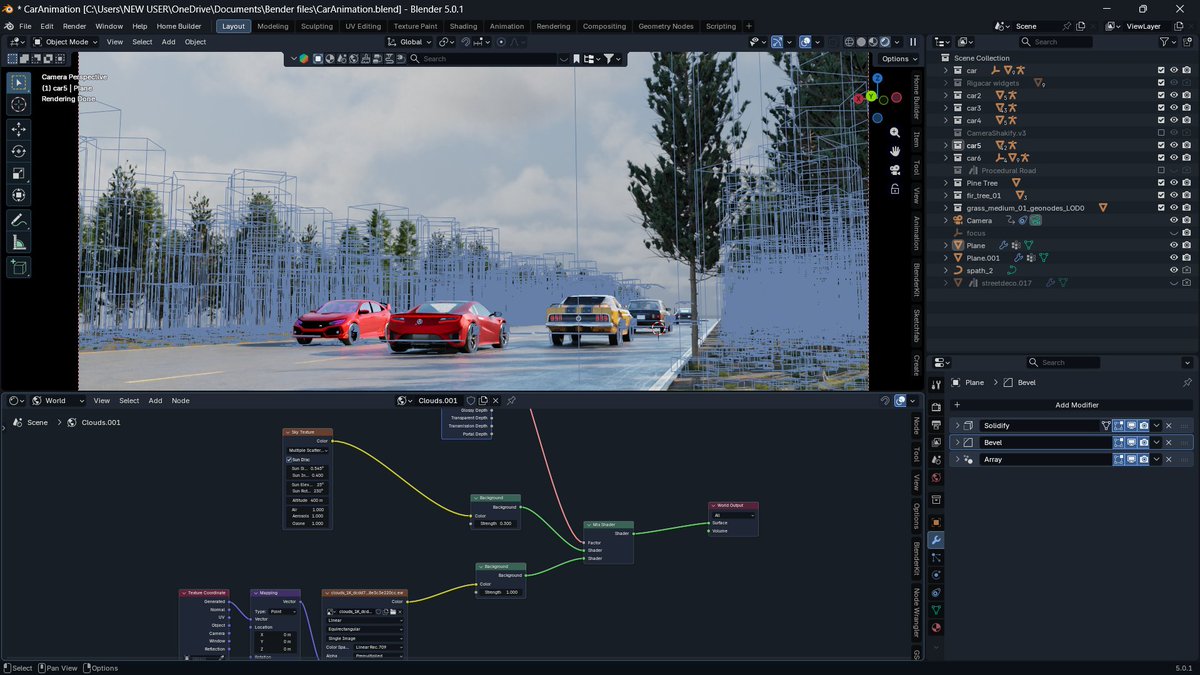Open the Object Data properties tab icon
Image resolution: width=1200 pixels, height=675 pixels.
(936, 610)
